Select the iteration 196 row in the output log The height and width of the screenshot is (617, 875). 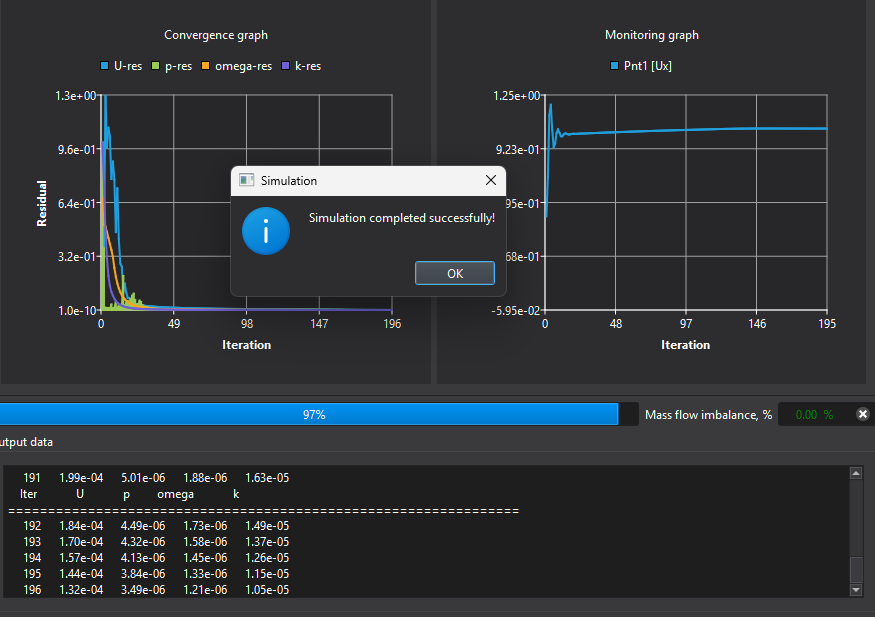pos(150,590)
